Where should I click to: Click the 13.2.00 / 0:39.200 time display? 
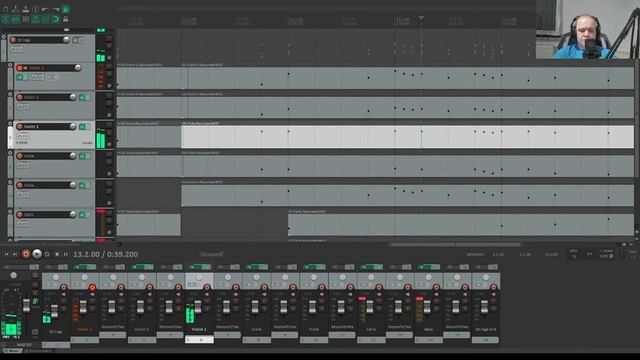click(106, 254)
